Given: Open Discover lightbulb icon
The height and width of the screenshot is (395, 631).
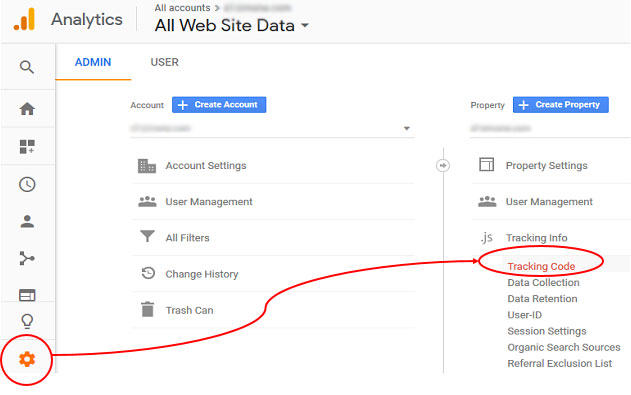Looking at the screenshot, I should [x=27, y=321].
